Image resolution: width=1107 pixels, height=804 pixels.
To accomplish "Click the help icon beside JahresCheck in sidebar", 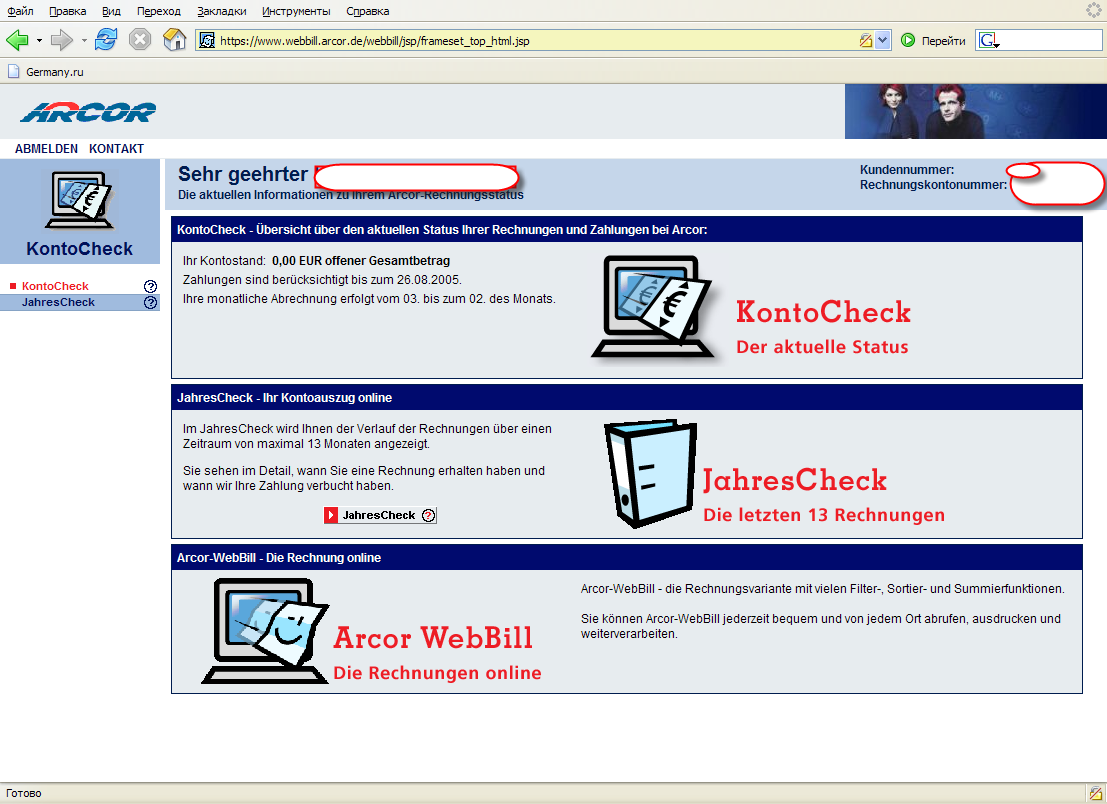I will 151,303.
